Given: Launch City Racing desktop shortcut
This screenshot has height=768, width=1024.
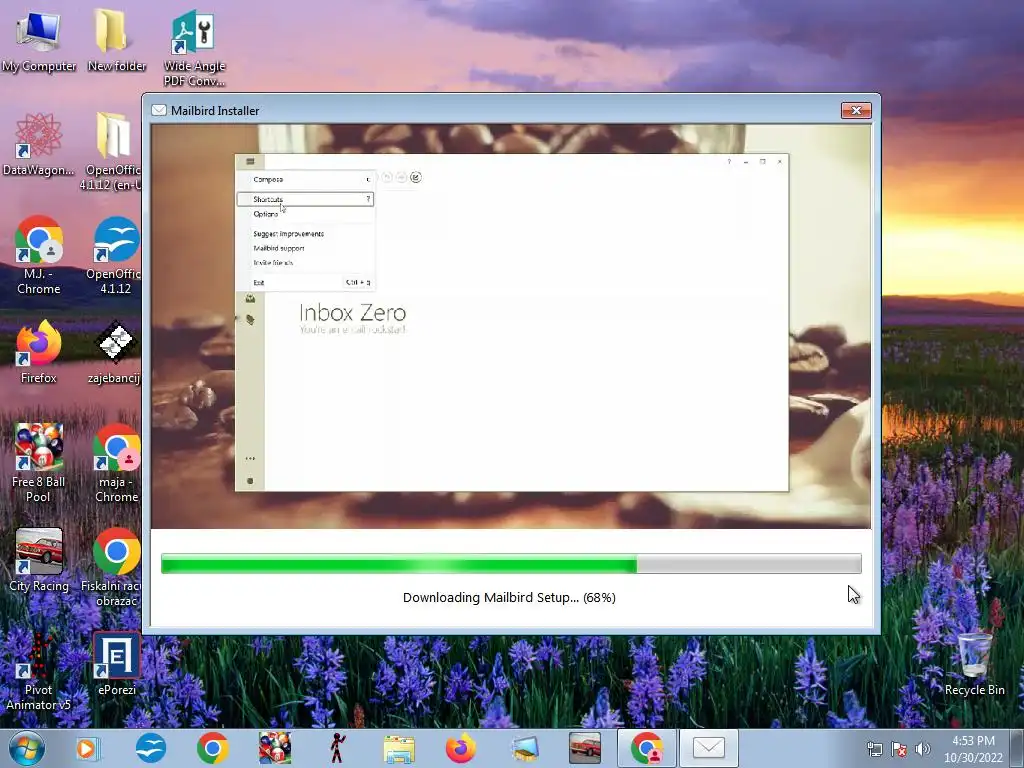Looking at the screenshot, I should click(39, 560).
